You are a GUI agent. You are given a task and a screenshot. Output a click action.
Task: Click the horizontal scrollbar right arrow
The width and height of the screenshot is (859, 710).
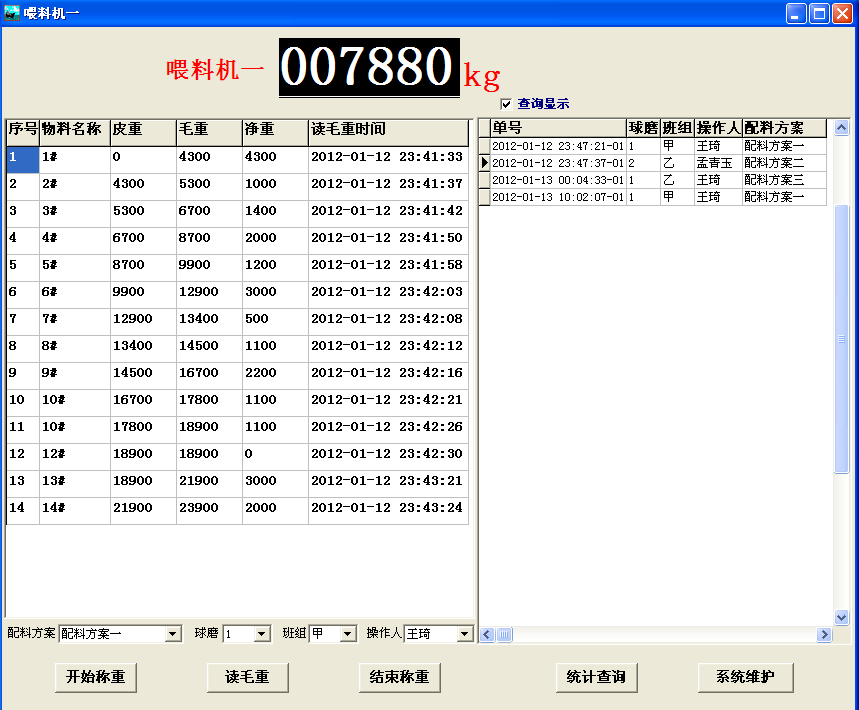[x=824, y=634]
